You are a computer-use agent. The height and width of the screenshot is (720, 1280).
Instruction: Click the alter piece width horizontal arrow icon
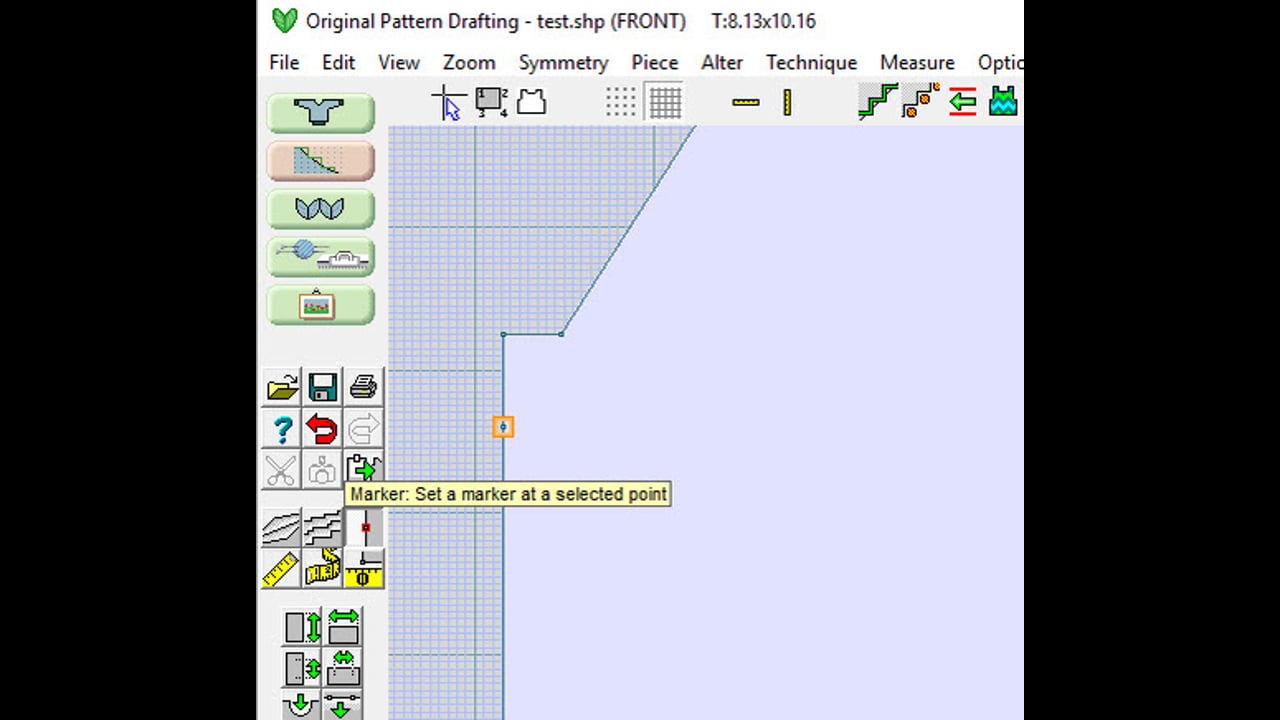pos(343,627)
